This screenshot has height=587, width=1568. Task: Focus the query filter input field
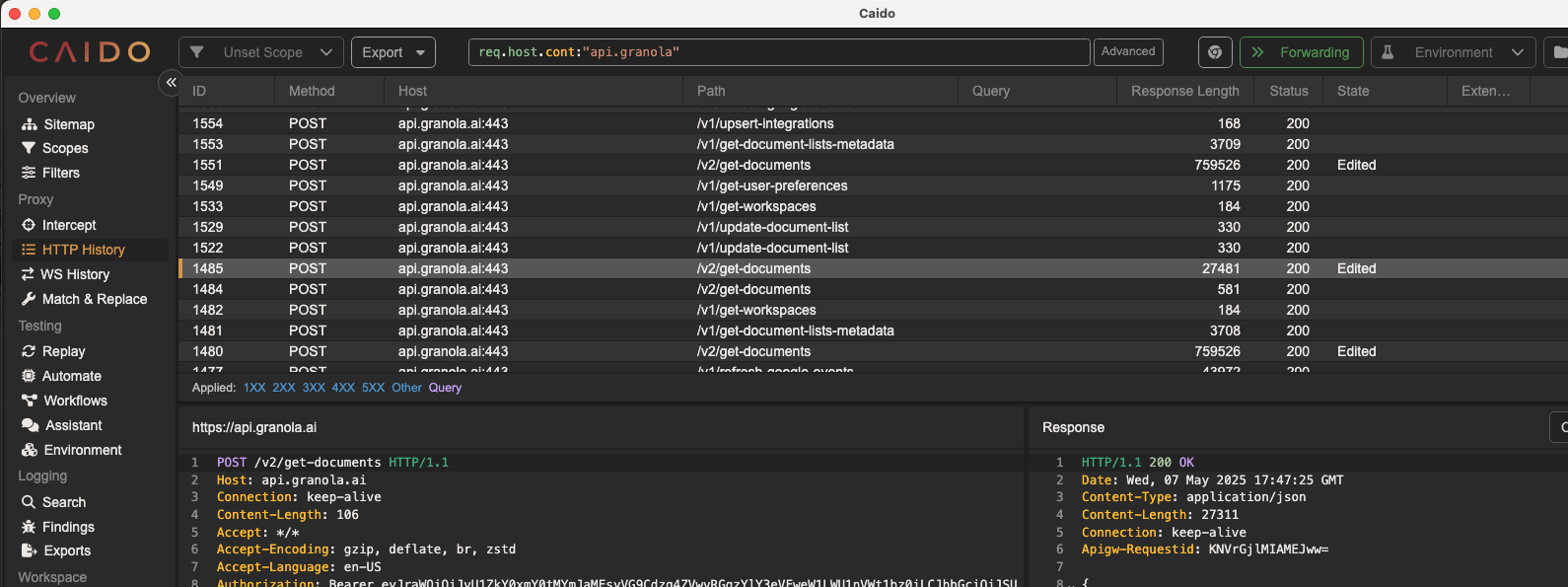[x=779, y=52]
